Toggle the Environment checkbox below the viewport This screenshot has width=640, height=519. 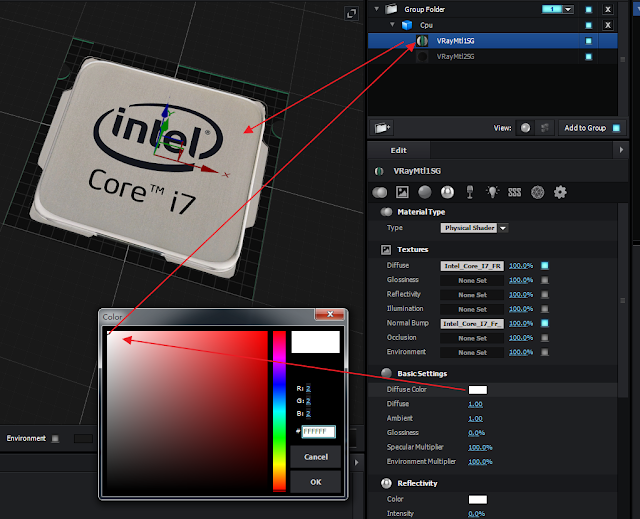click(55, 438)
